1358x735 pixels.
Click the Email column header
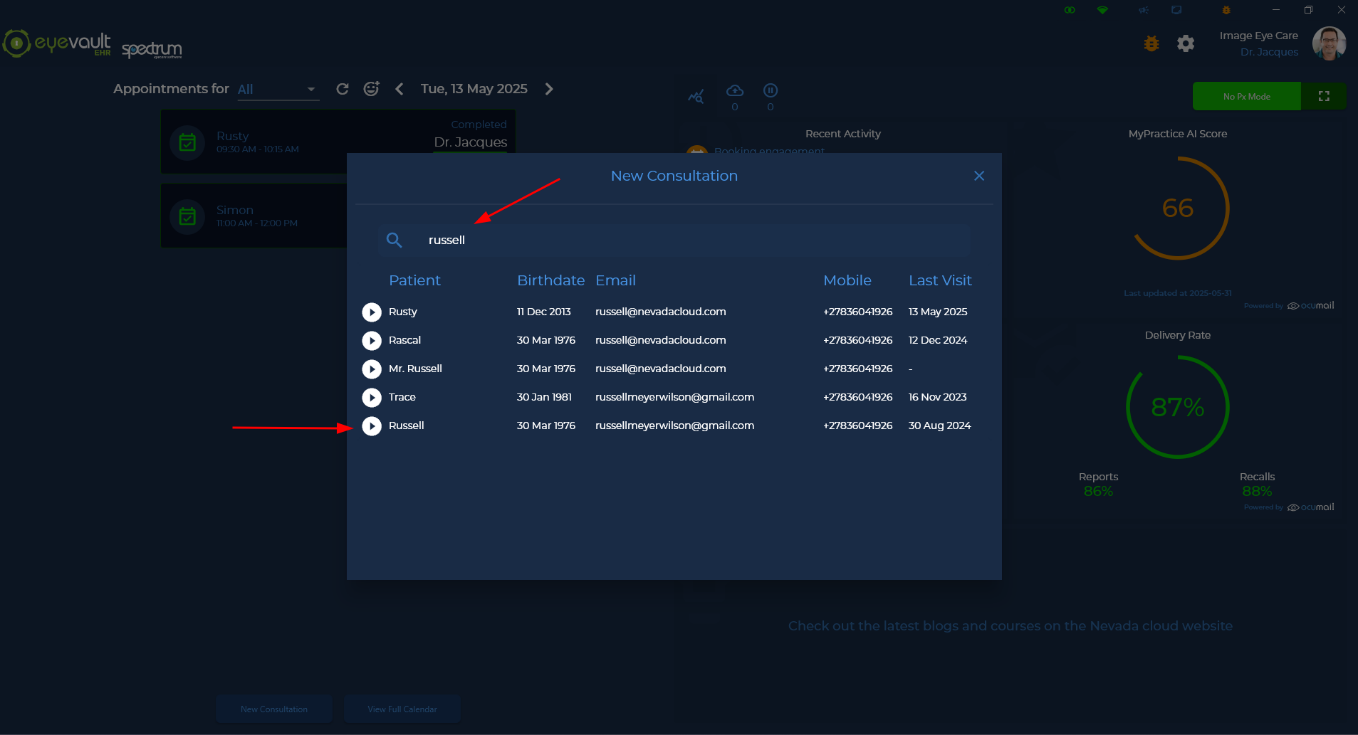pyautogui.click(x=616, y=281)
